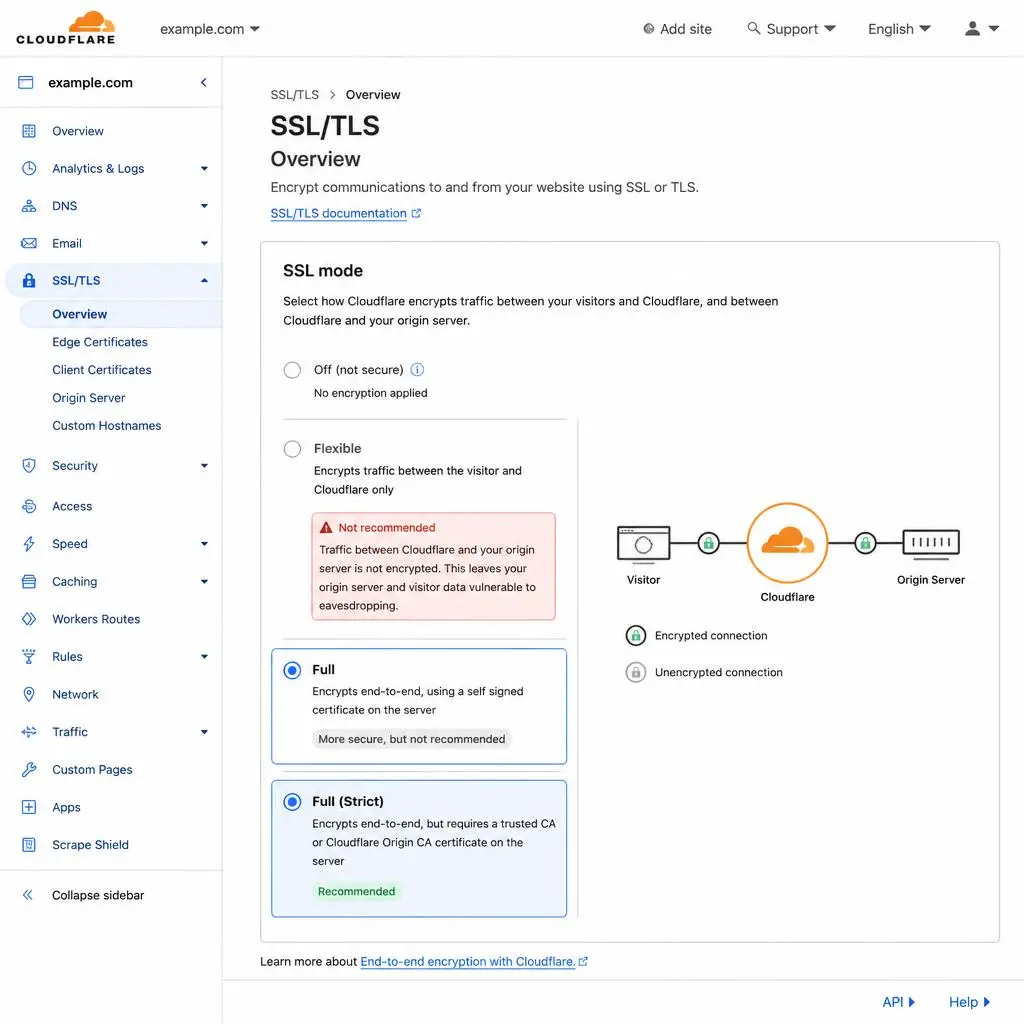This screenshot has width=1024, height=1024.
Task: Collapse the SSL/TLS section arrow
Action: pyautogui.click(x=204, y=281)
